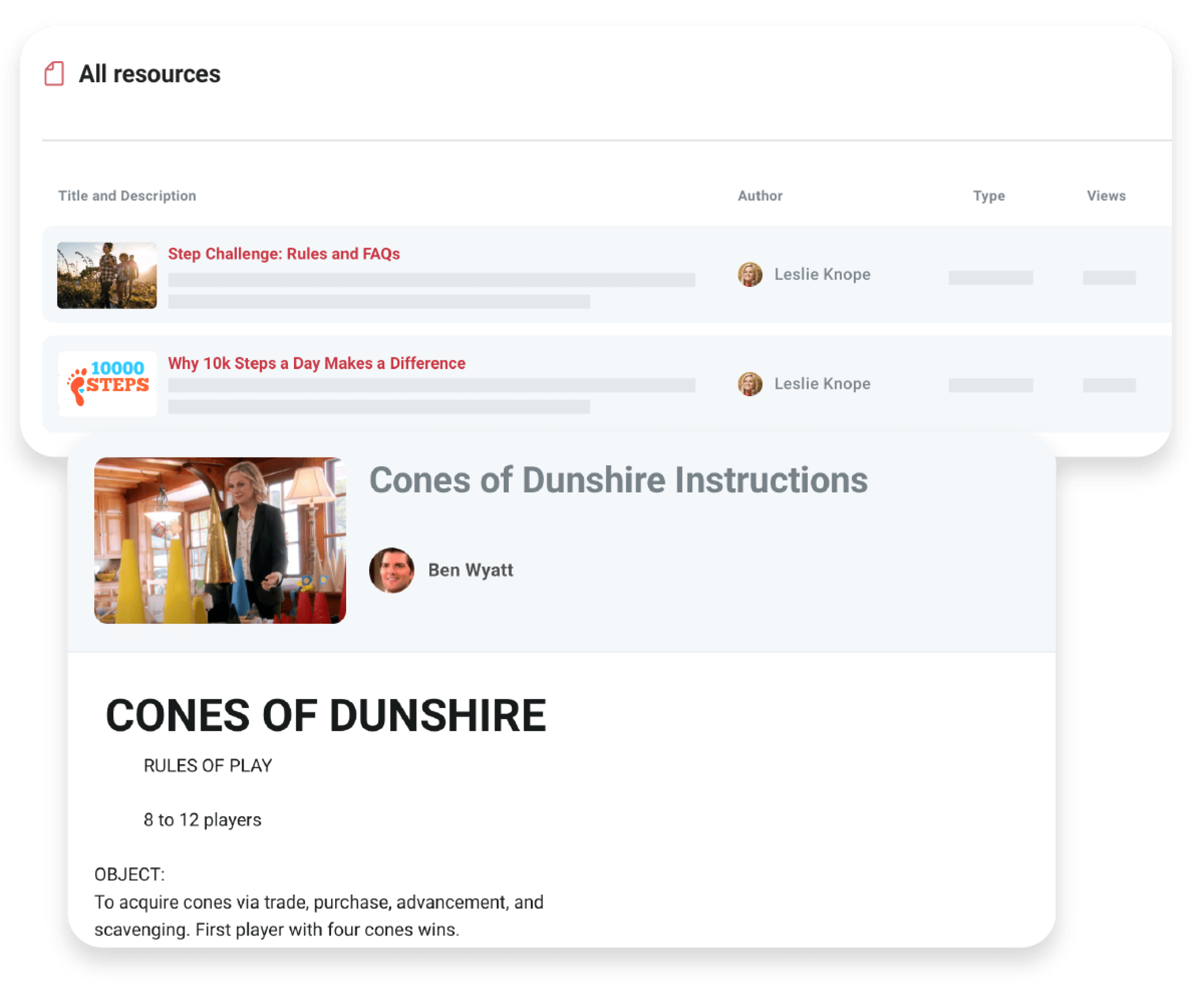Select the Step Challenge hikers thumbnail

point(107,275)
